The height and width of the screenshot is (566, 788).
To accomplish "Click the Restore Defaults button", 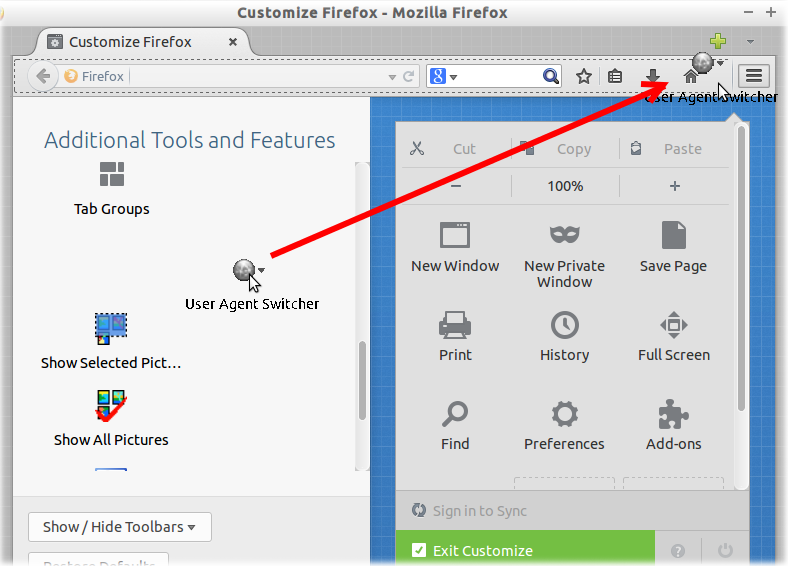I will click(98, 560).
